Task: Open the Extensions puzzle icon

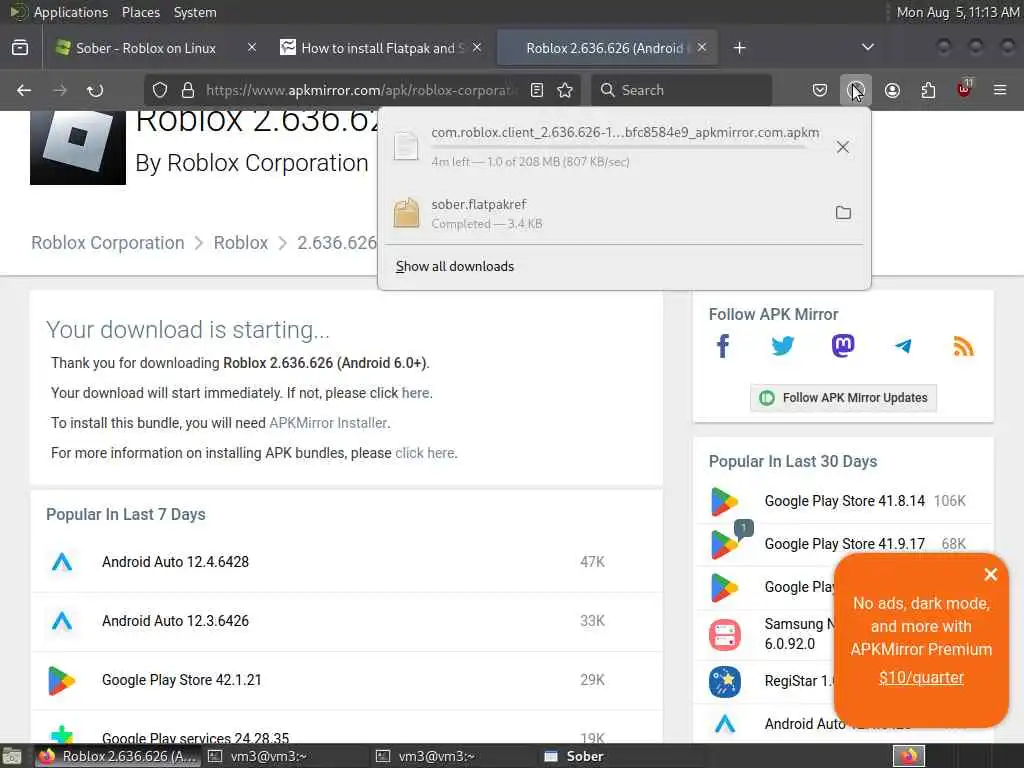Action: point(928,90)
